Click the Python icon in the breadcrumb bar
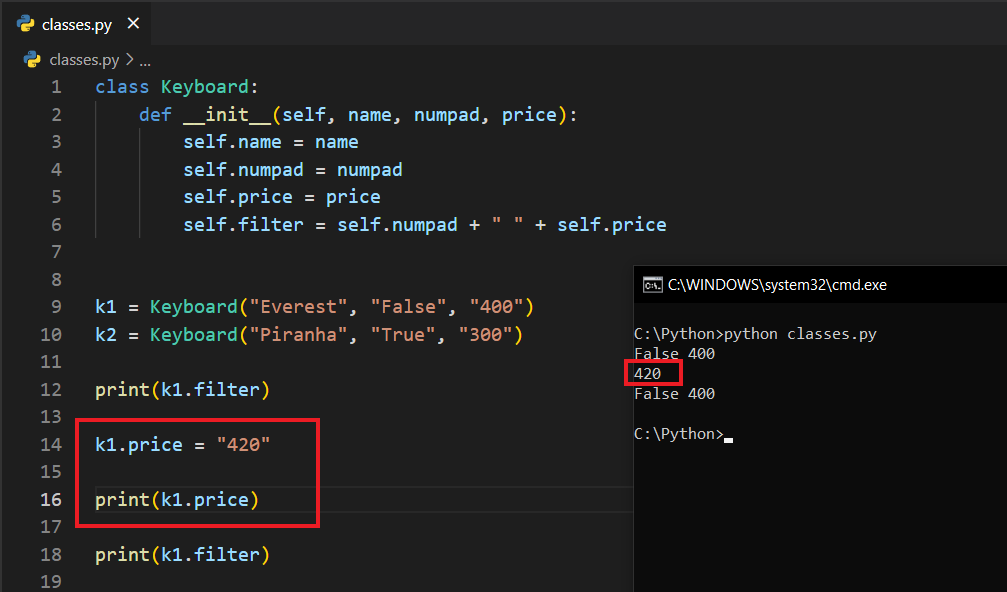This screenshot has height=592, width=1007. pyautogui.click(x=32, y=60)
